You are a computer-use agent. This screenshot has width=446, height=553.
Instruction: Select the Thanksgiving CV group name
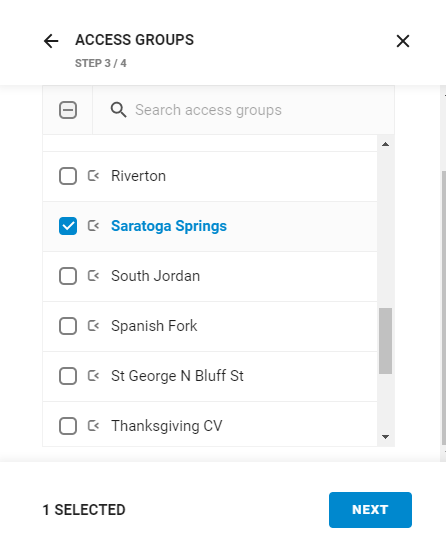point(167,426)
